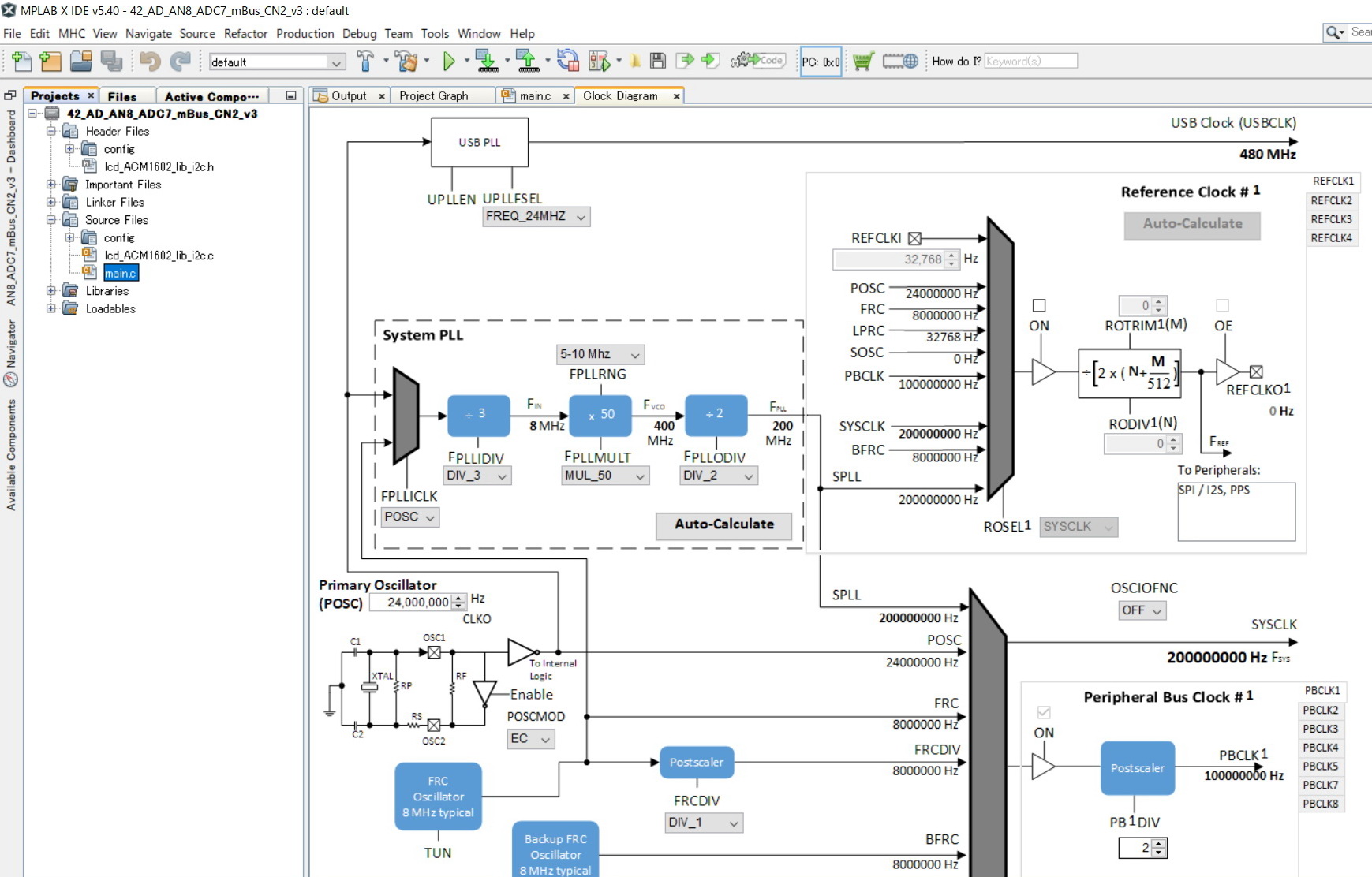Open the MHC menu
The image size is (1372, 877).
coord(72,33)
